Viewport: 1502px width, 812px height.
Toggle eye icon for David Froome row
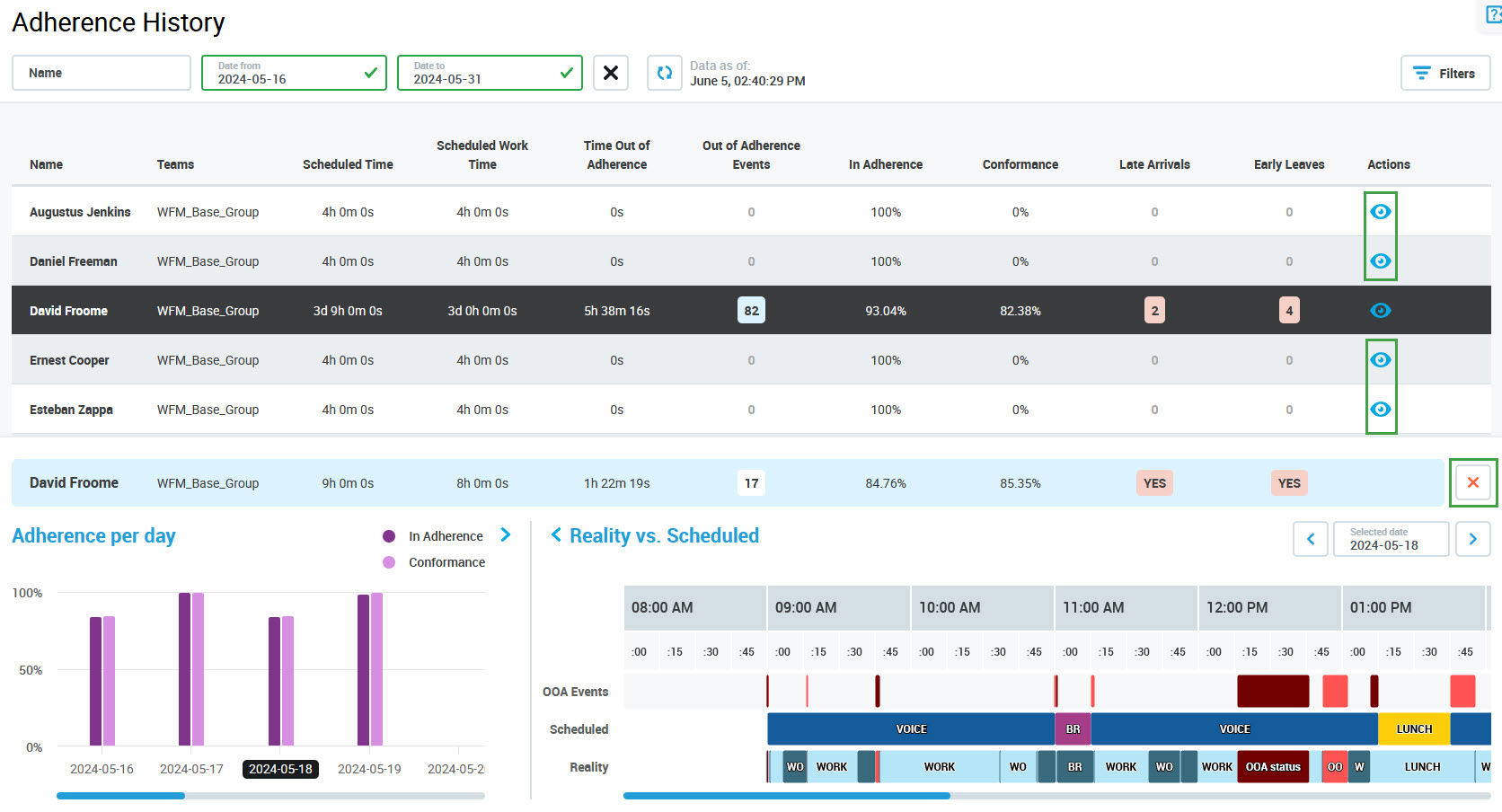point(1380,311)
